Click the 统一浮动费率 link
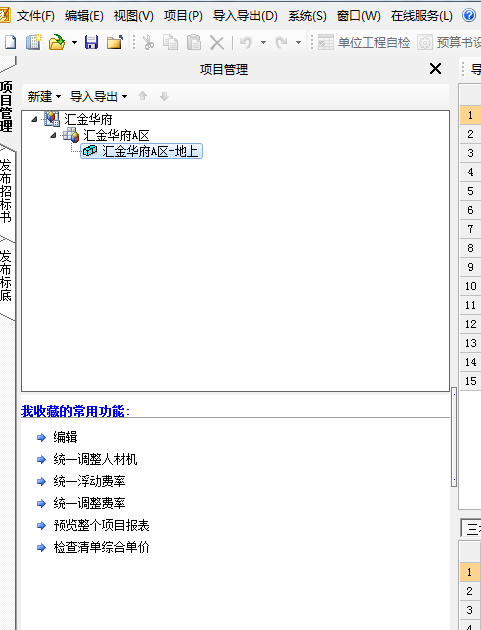Image resolution: width=481 pixels, height=630 pixels. click(x=89, y=481)
